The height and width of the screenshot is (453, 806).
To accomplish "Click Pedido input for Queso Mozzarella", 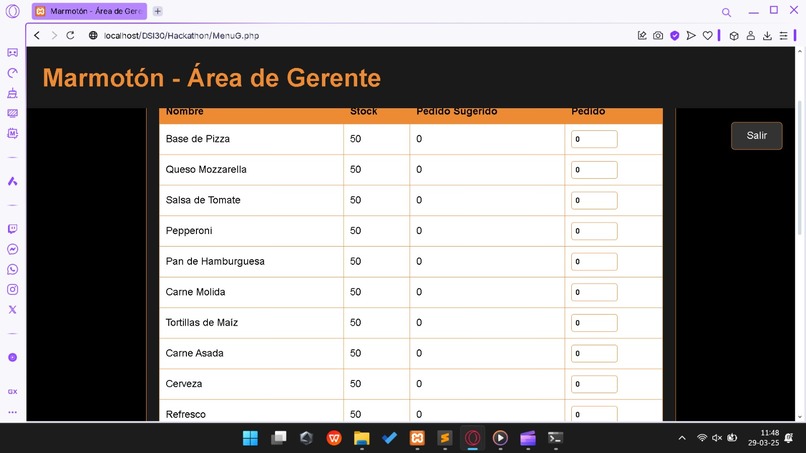I will pos(594,170).
